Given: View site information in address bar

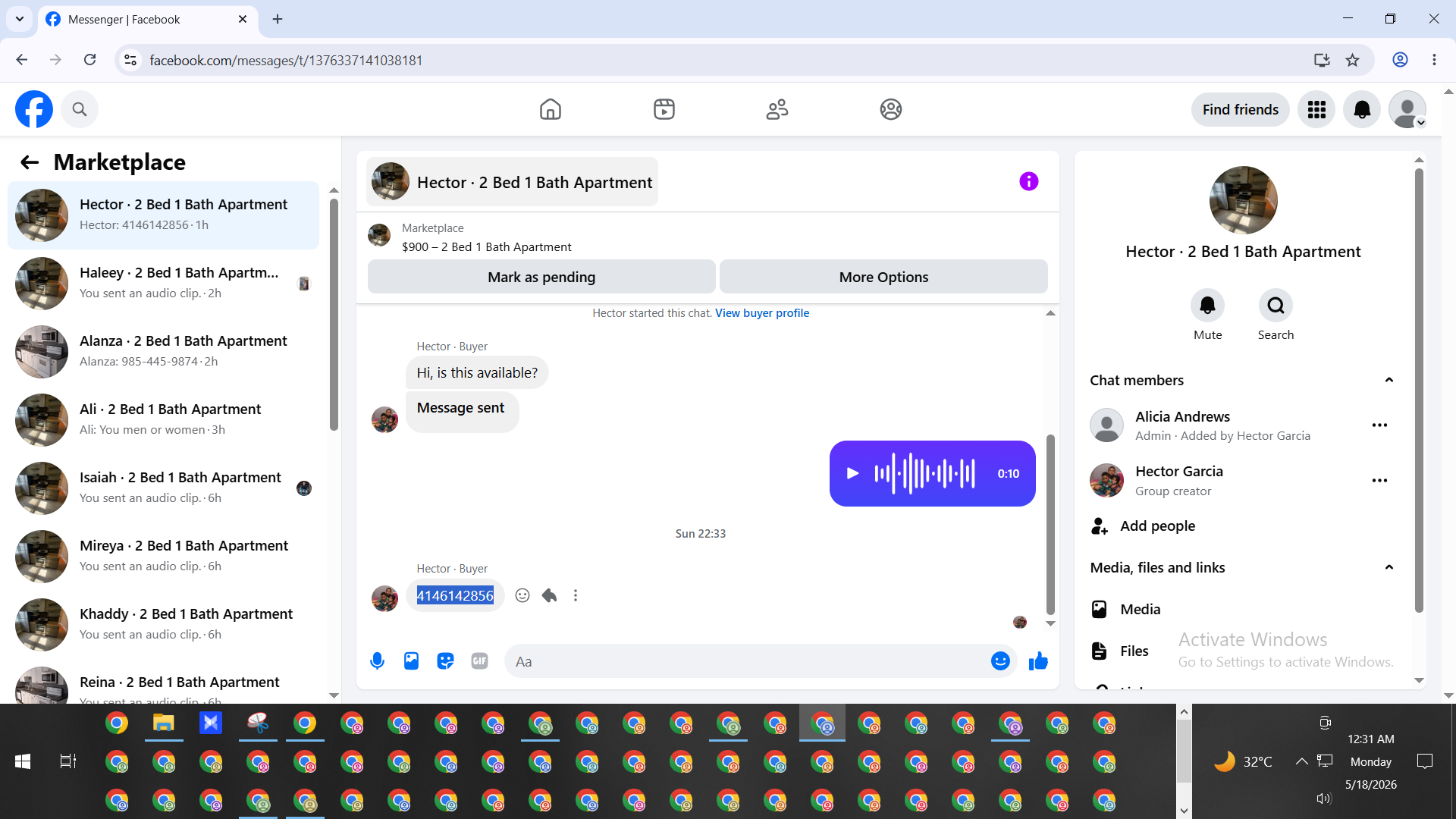Looking at the screenshot, I should tap(130, 60).
